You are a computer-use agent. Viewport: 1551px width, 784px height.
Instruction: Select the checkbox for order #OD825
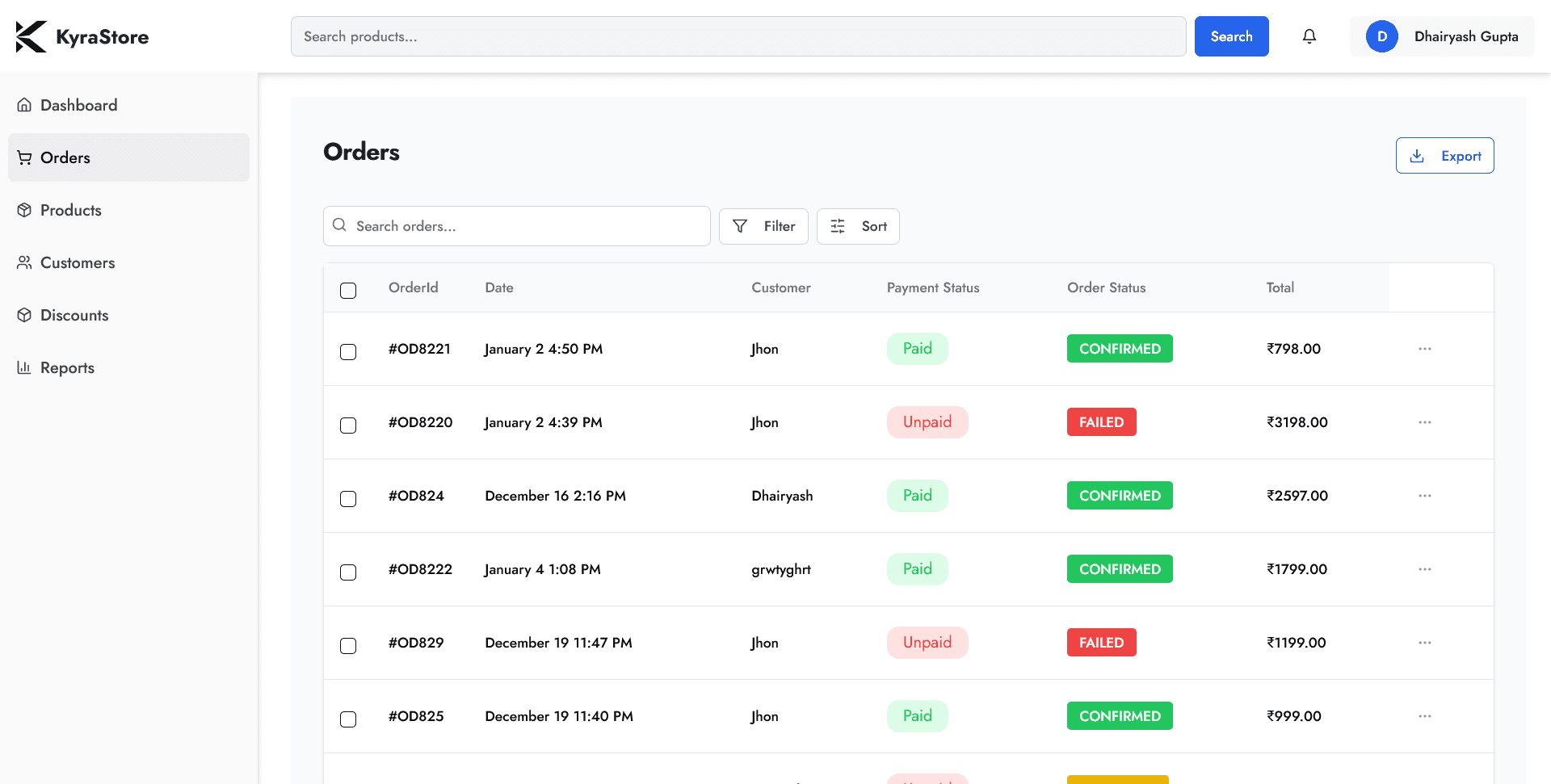click(x=348, y=719)
